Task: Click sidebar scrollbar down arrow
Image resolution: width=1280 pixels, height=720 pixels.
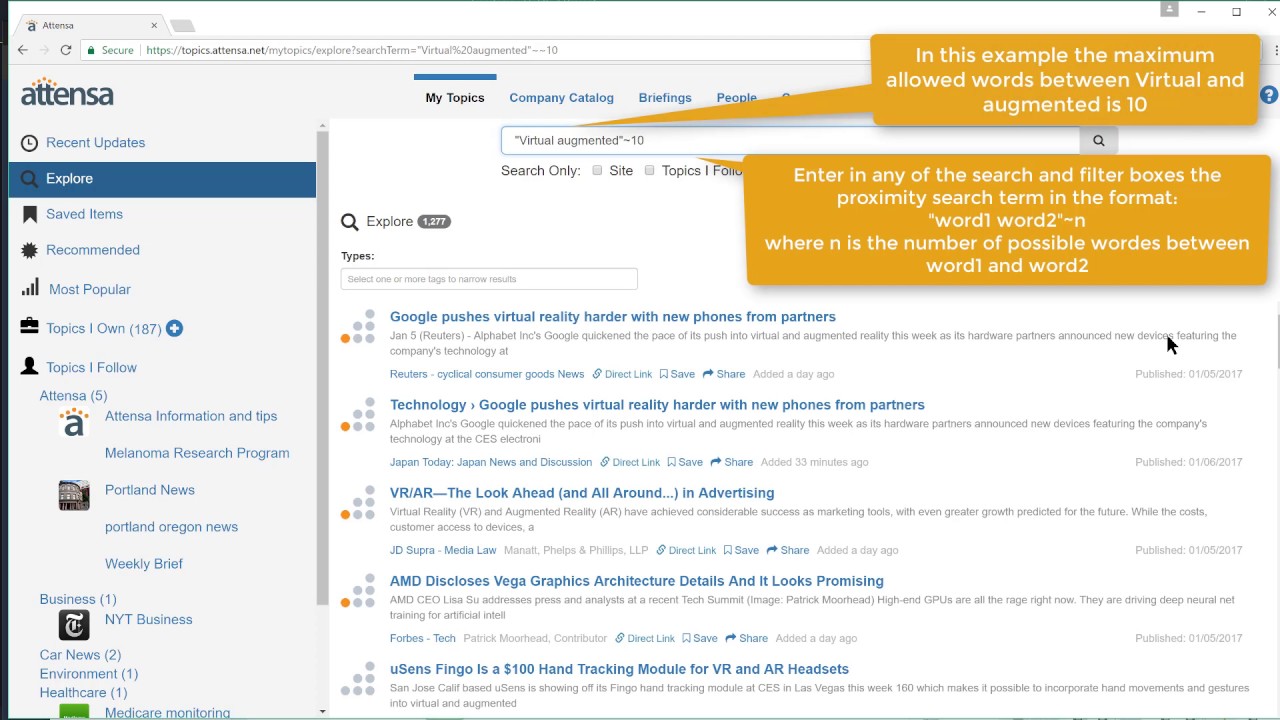Action: [x=322, y=711]
